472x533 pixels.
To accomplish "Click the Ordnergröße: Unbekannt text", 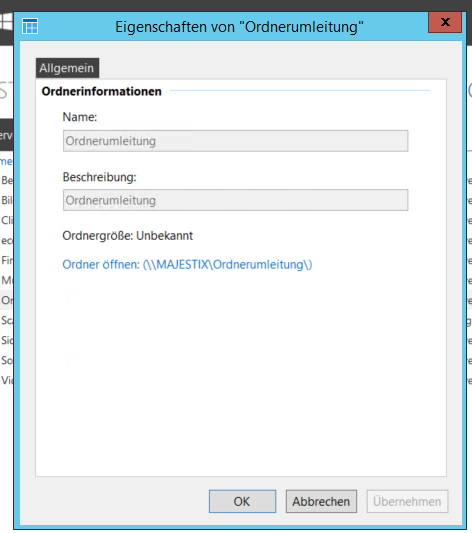I will tap(127, 236).
